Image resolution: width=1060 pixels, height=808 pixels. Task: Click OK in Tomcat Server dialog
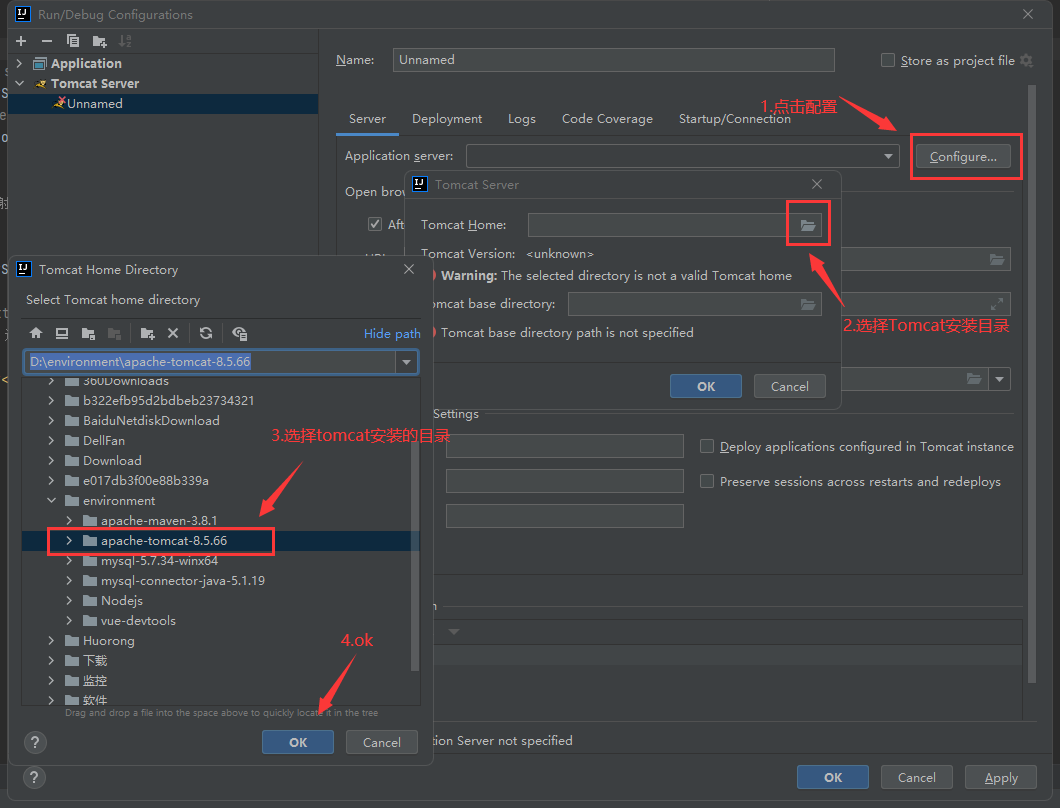[x=706, y=386]
